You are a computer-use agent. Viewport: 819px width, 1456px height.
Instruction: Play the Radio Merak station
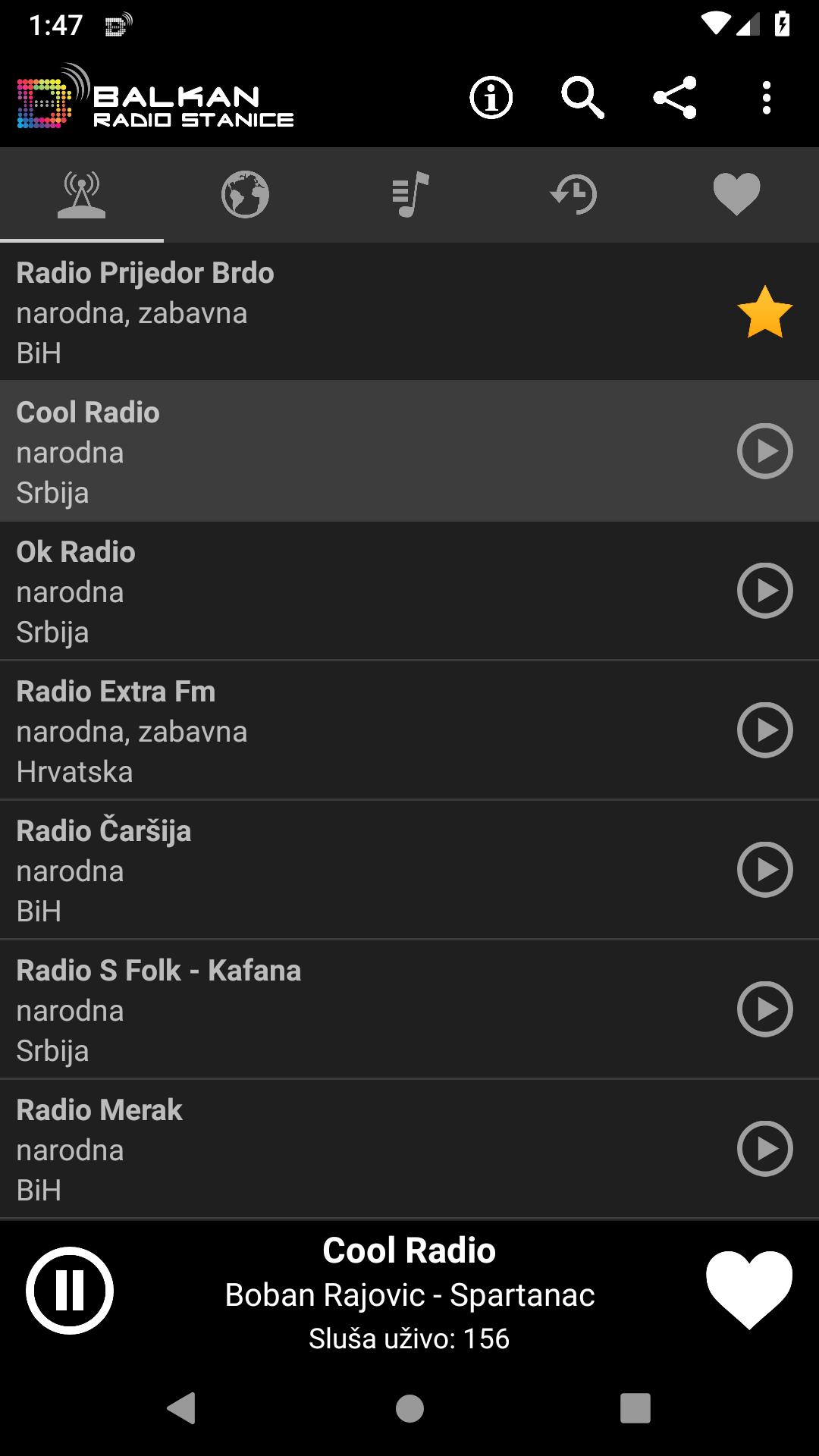tap(764, 1149)
